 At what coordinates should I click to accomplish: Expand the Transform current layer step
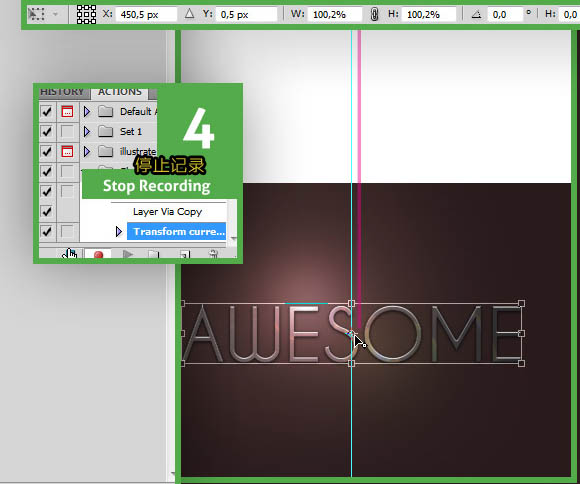point(119,232)
